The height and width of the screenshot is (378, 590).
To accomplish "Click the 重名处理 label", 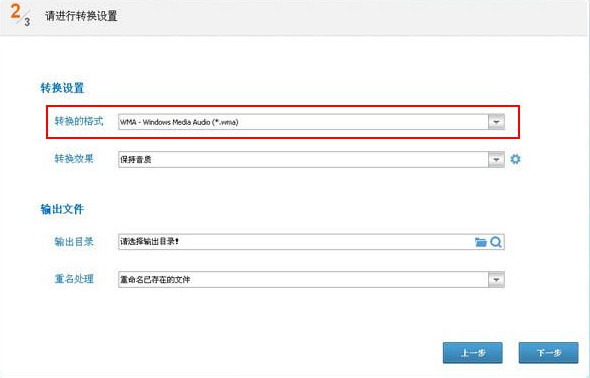I will click(x=74, y=279).
